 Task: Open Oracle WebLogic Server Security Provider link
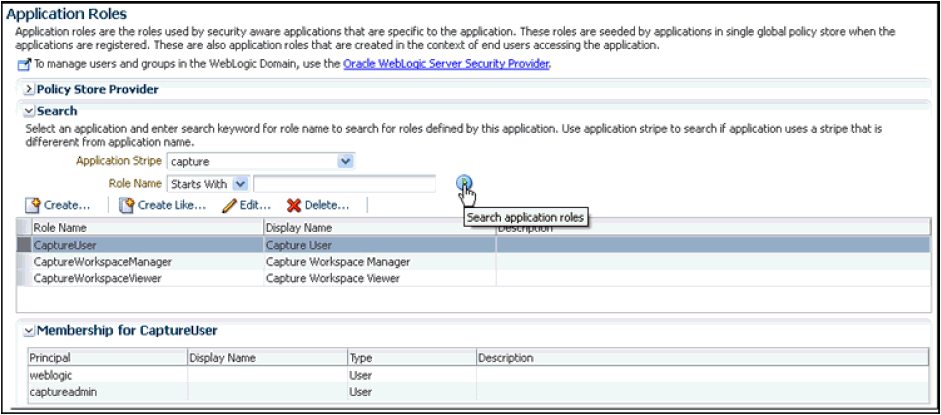tap(446, 64)
